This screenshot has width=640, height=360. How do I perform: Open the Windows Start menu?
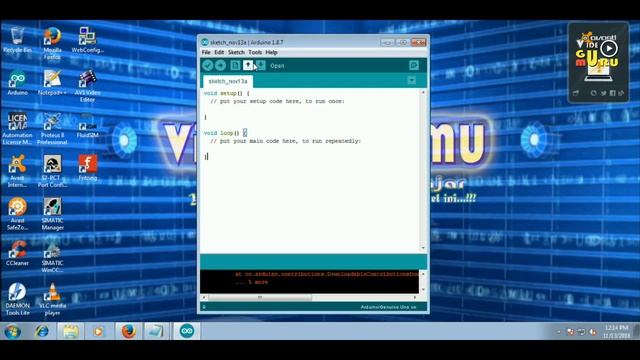[13, 331]
